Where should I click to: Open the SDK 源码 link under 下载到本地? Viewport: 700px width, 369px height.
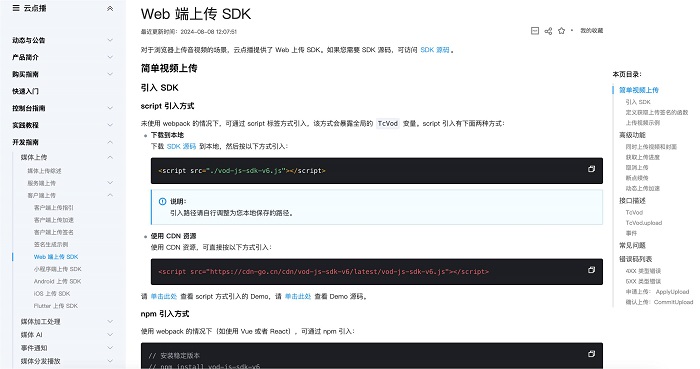[181, 146]
